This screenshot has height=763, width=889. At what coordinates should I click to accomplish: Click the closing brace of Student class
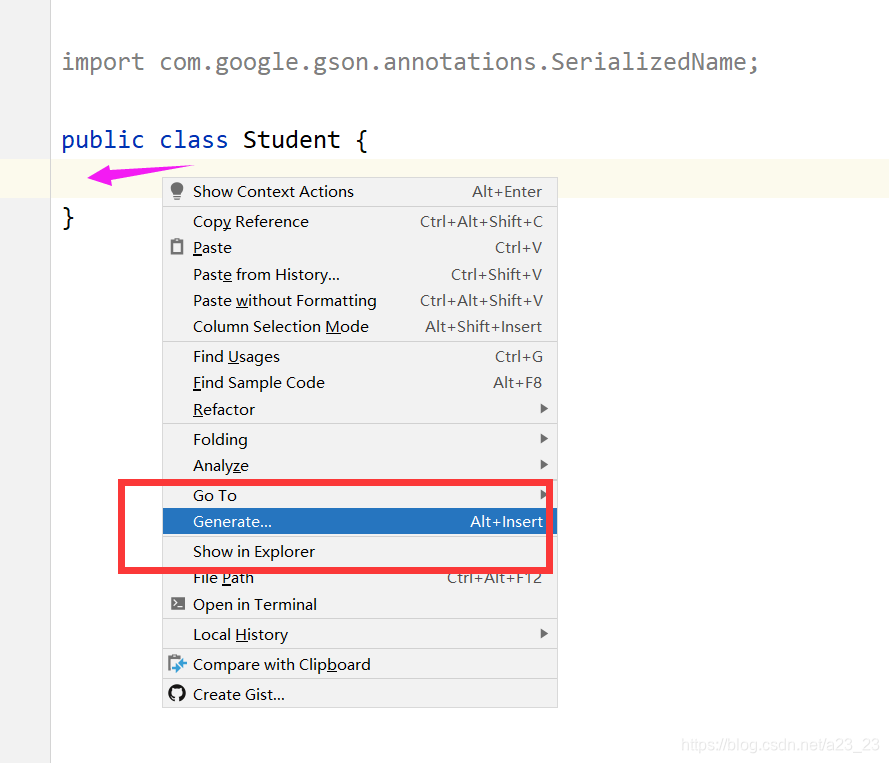pos(68,218)
